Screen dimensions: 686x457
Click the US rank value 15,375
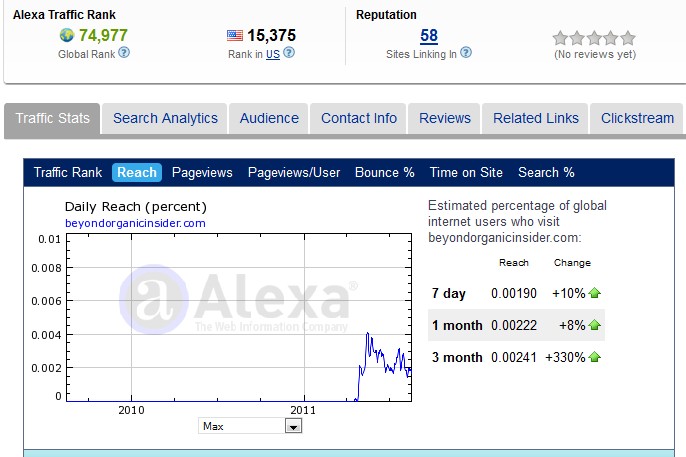click(272, 35)
